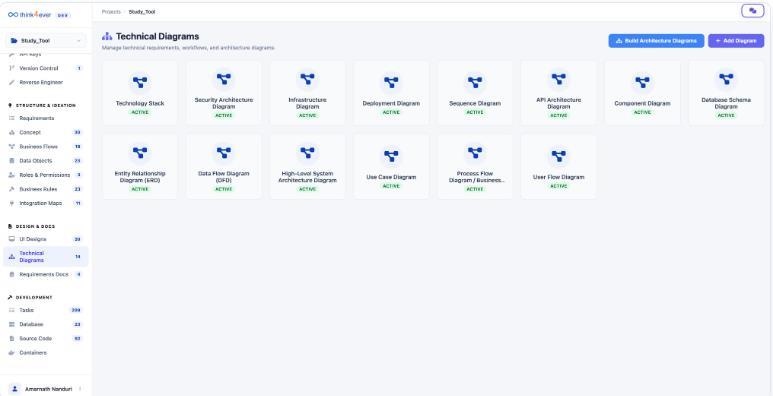Open the Infrastructure Diagram icon
773x396 pixels.
click(308, 78)
